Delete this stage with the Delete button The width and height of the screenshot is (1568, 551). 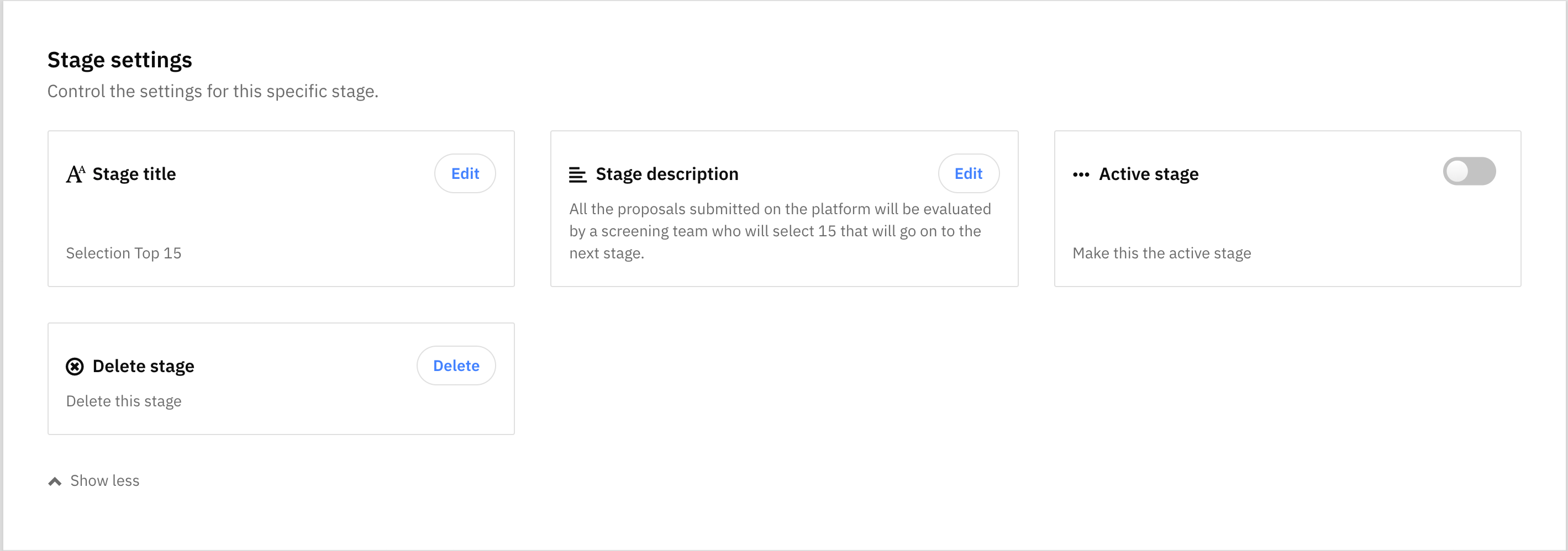(x=456, y=365)
